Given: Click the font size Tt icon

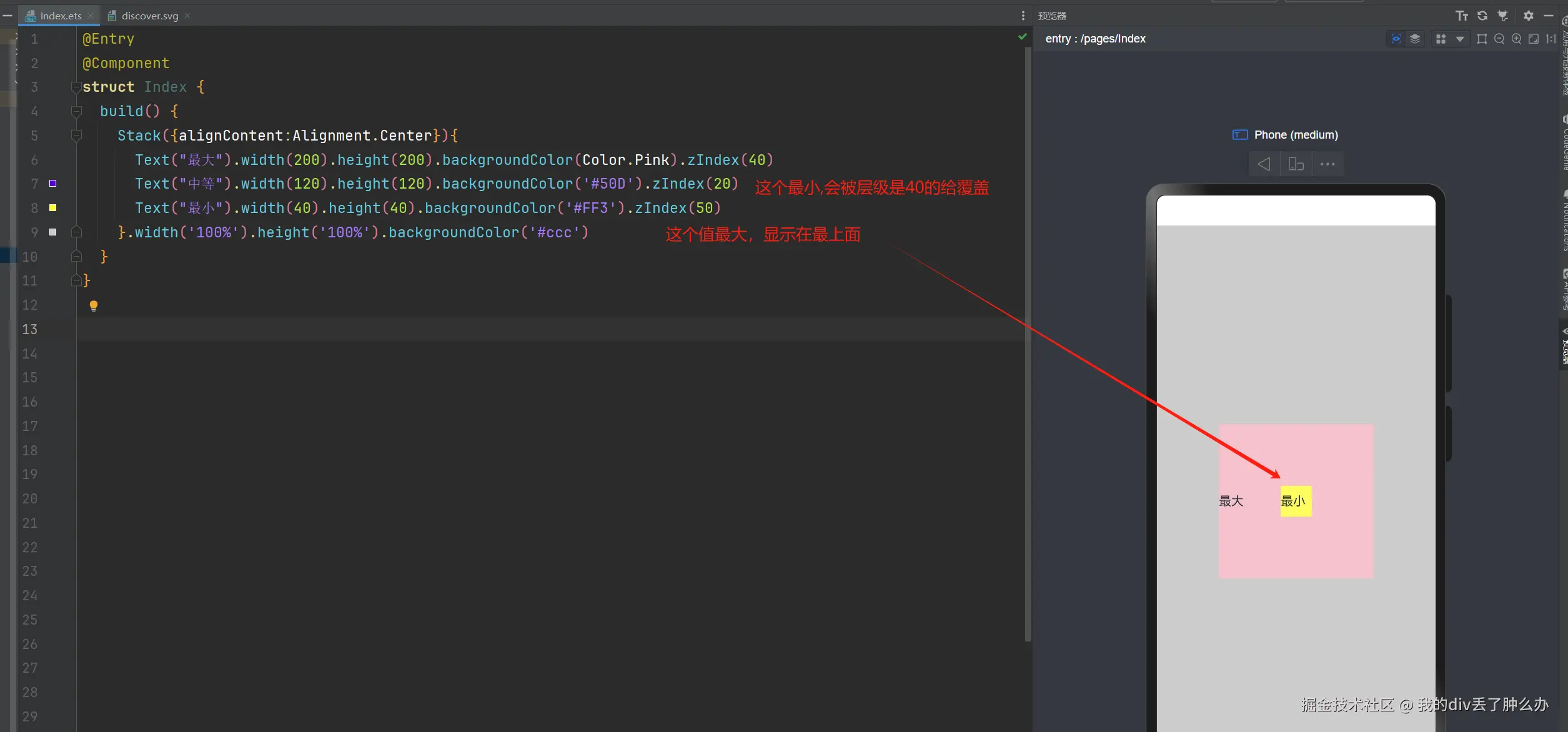Looking at the screenshot, I should 1462,16.
